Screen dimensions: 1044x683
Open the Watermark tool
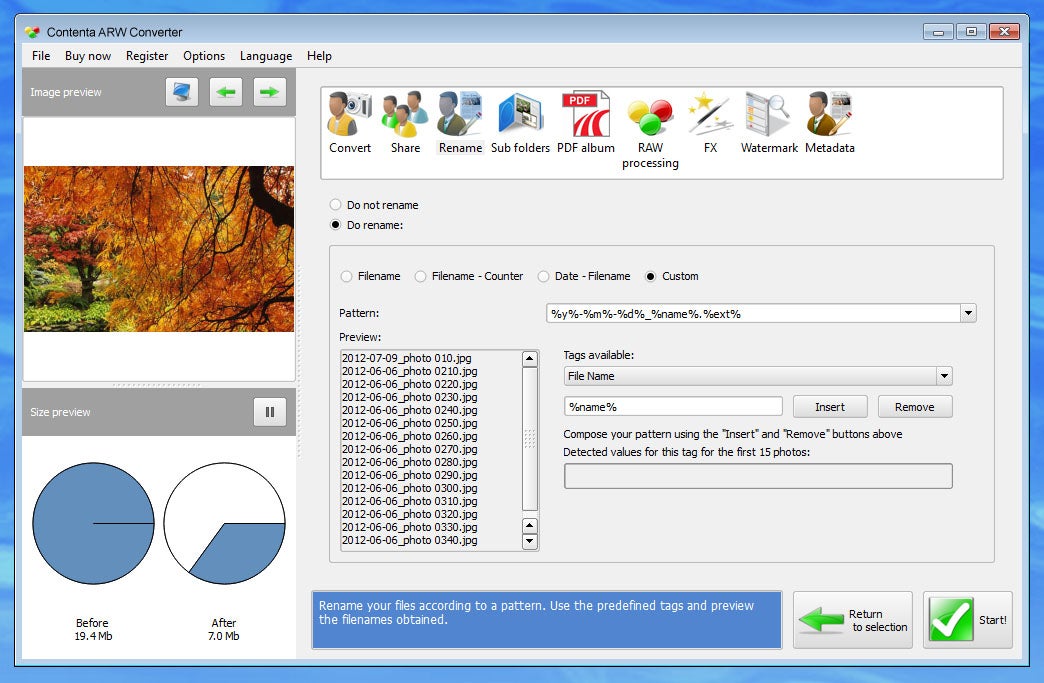coord(769,122)
